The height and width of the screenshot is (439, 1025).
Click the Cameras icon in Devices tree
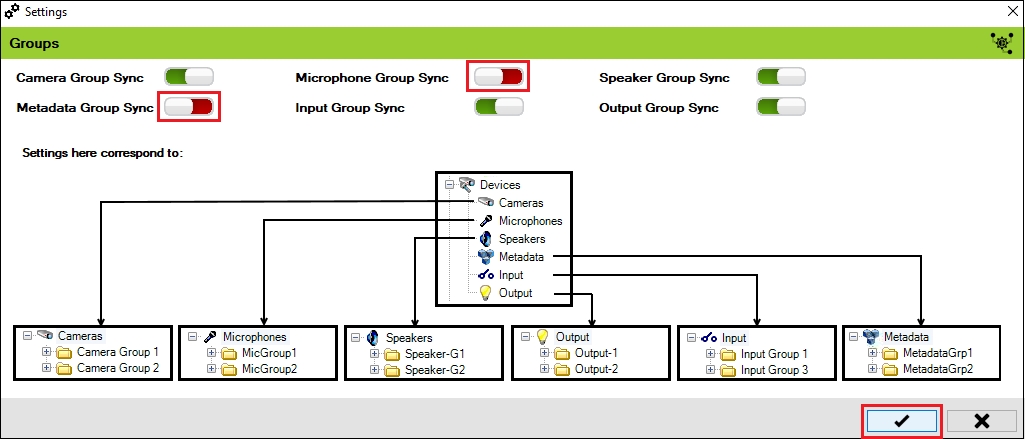point(485,202)
